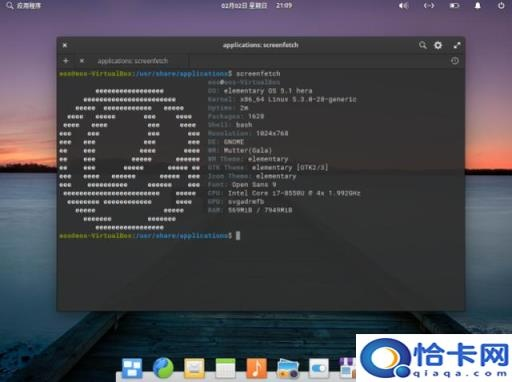Click the GPU 'svgadrmfb' text

(x=246, y=202)
